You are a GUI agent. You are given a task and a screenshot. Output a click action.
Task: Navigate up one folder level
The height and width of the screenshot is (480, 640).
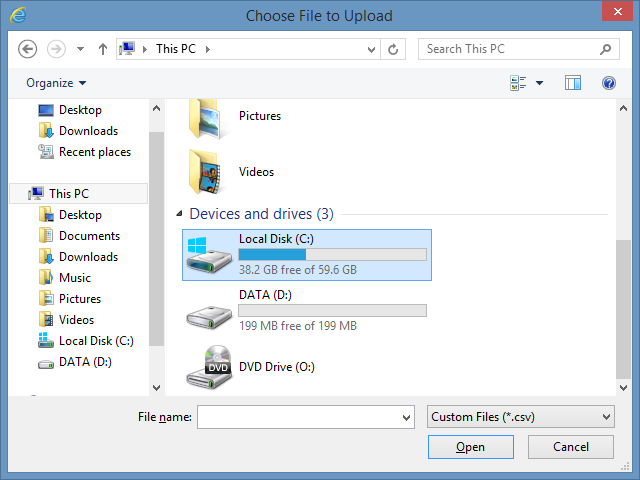click(103, 49)
